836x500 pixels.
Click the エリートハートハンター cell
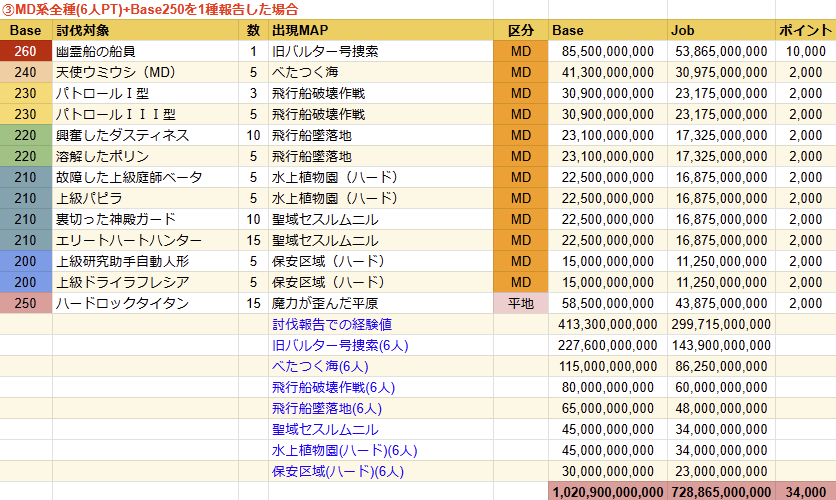coord(146,240)
